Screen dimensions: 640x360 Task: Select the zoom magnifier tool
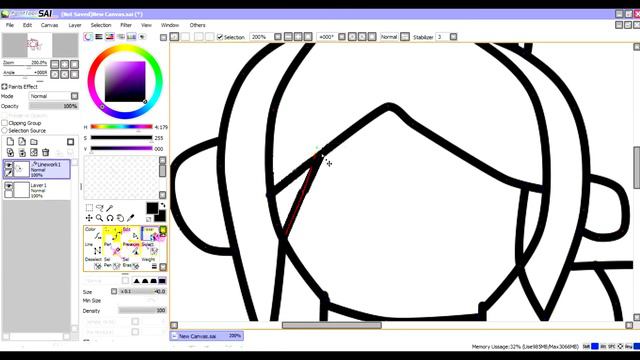[100, 218]
